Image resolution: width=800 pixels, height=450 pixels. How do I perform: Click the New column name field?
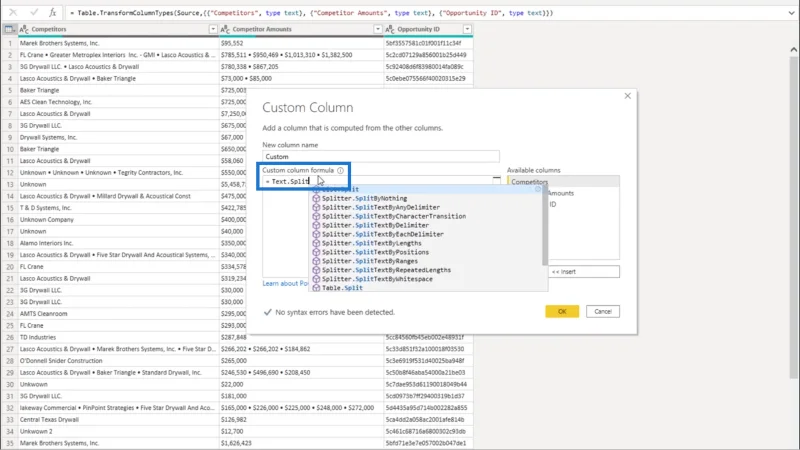tap(381, 157)
